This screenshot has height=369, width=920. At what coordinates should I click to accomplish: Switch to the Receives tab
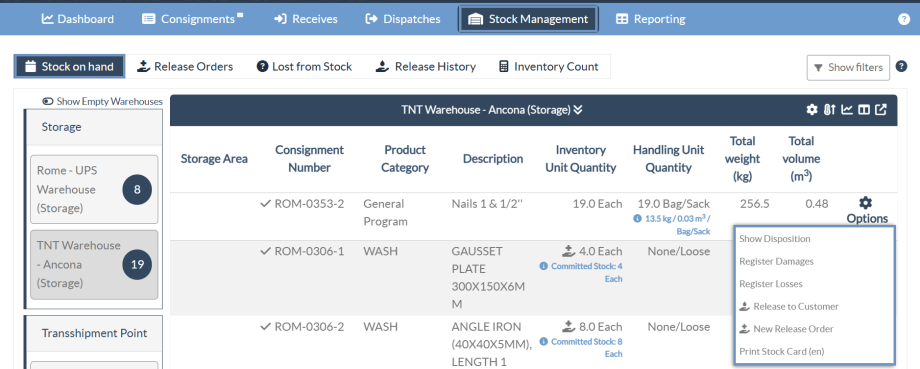(x=306, y=19)
